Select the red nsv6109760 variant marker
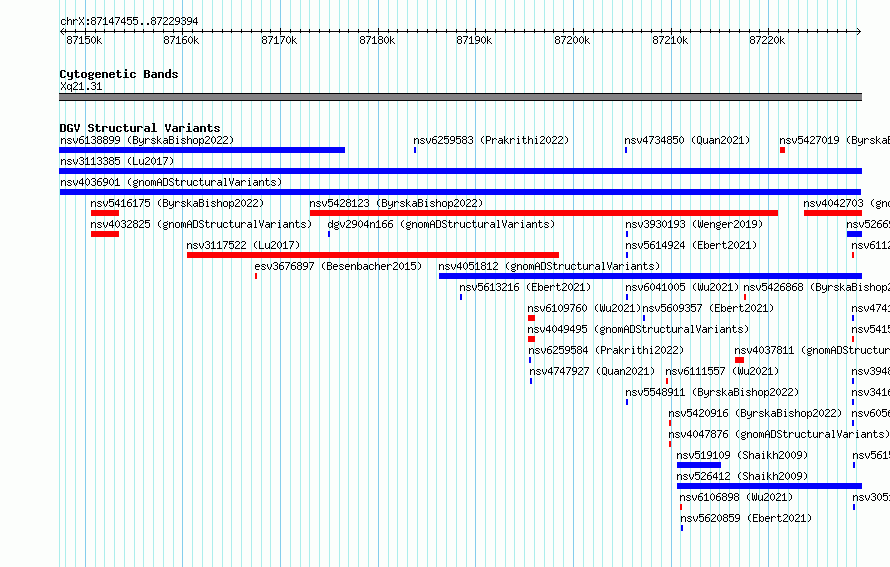 point(531,318)
